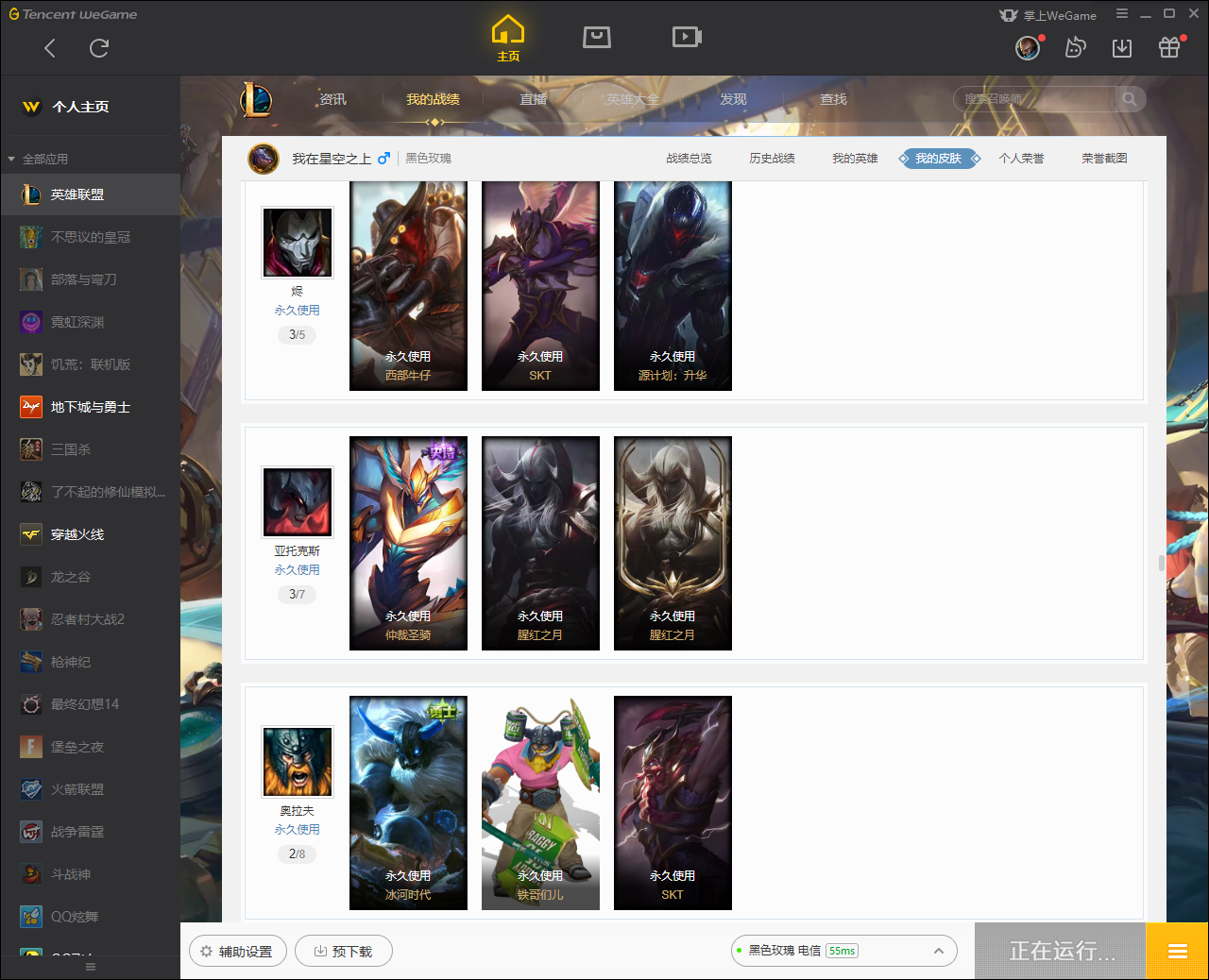
Task: Open the 亚托克斯 champion portrait
Action: pyautogui.click(x=298, y=502)
